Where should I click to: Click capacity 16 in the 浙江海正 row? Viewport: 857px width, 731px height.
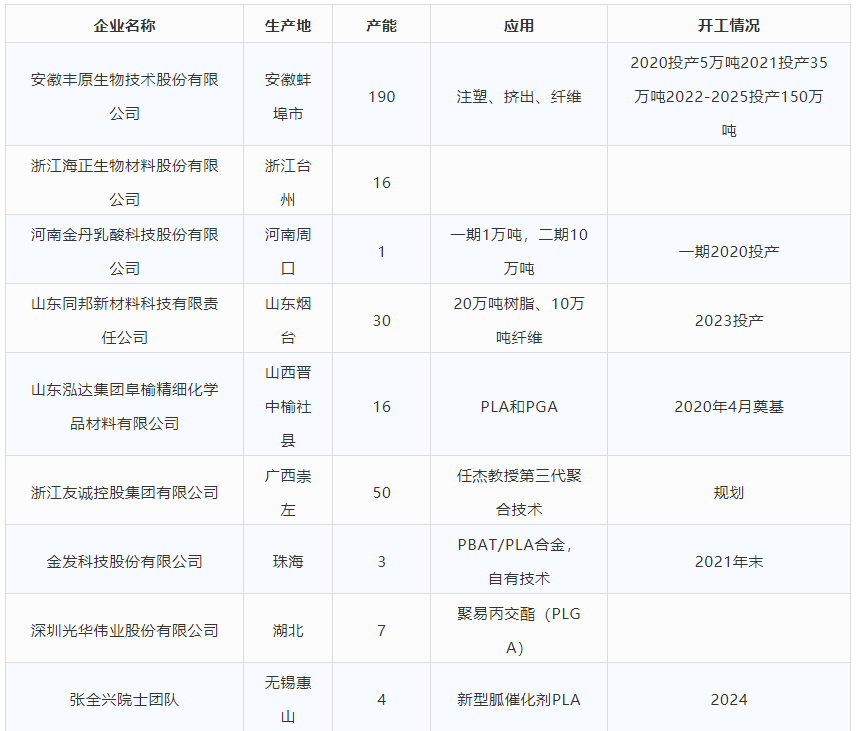[x=381, y=182]
